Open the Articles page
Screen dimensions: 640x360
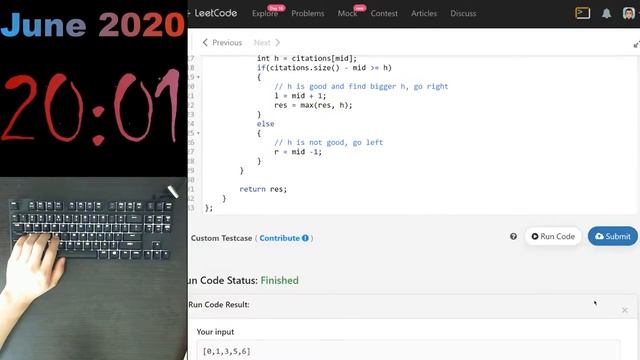424,13
